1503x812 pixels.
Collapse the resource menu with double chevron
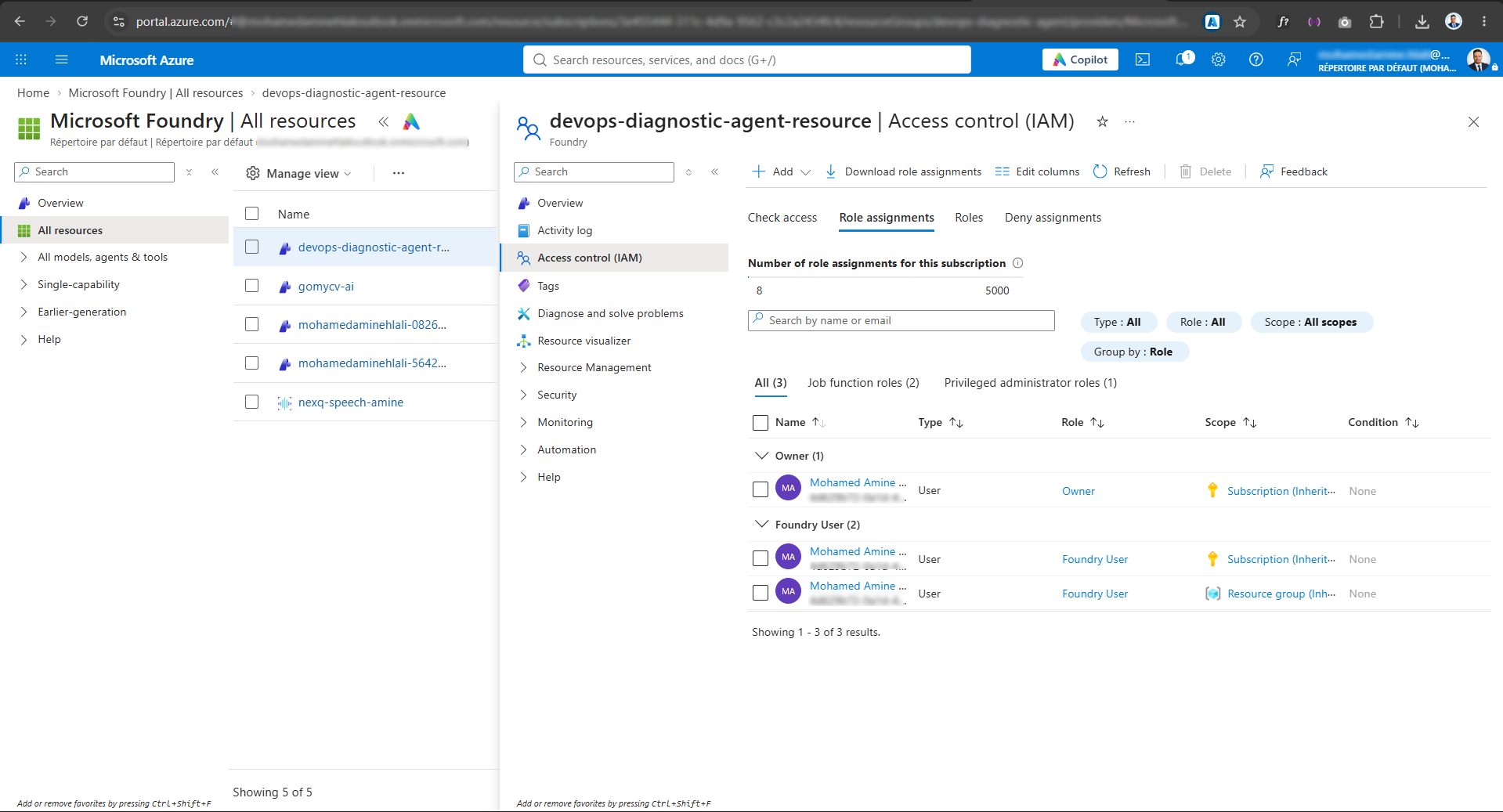pos(714,171)
